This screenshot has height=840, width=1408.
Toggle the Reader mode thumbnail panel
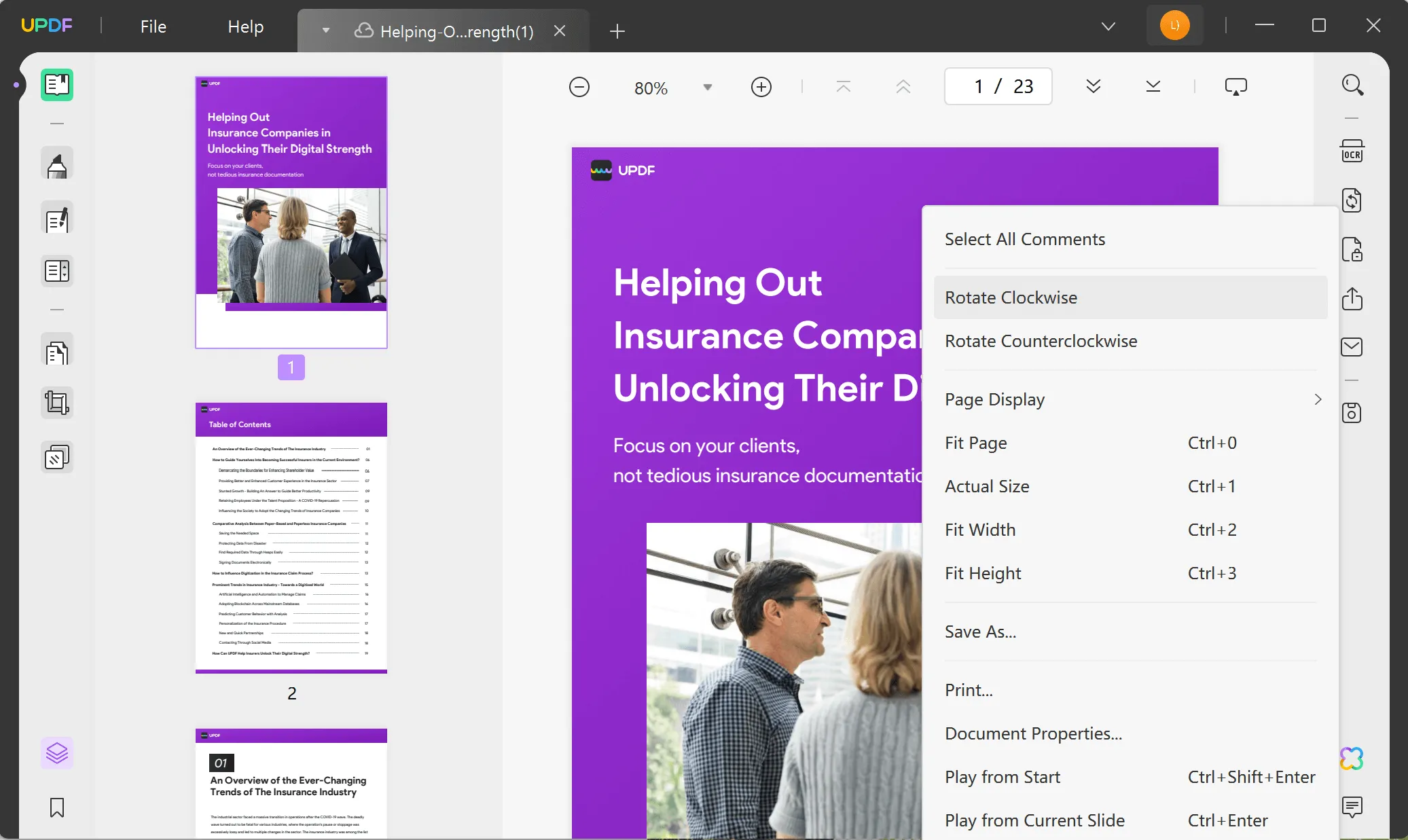pyautogui.click(x=57, y=86)
